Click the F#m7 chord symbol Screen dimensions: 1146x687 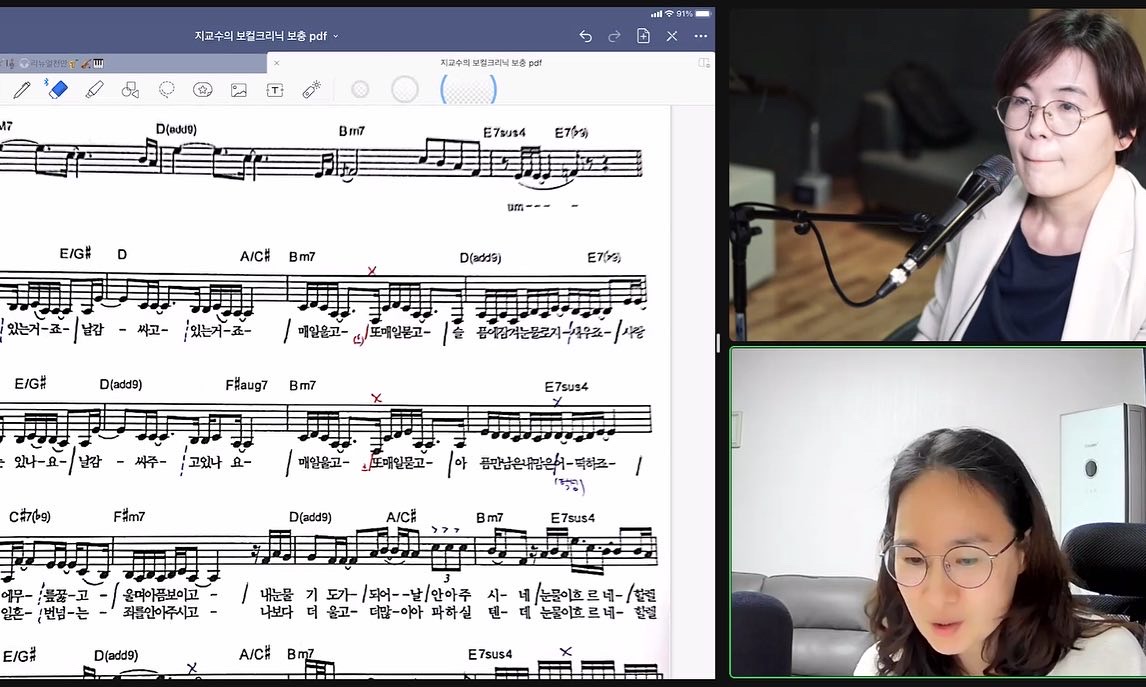tap(129, 517)
